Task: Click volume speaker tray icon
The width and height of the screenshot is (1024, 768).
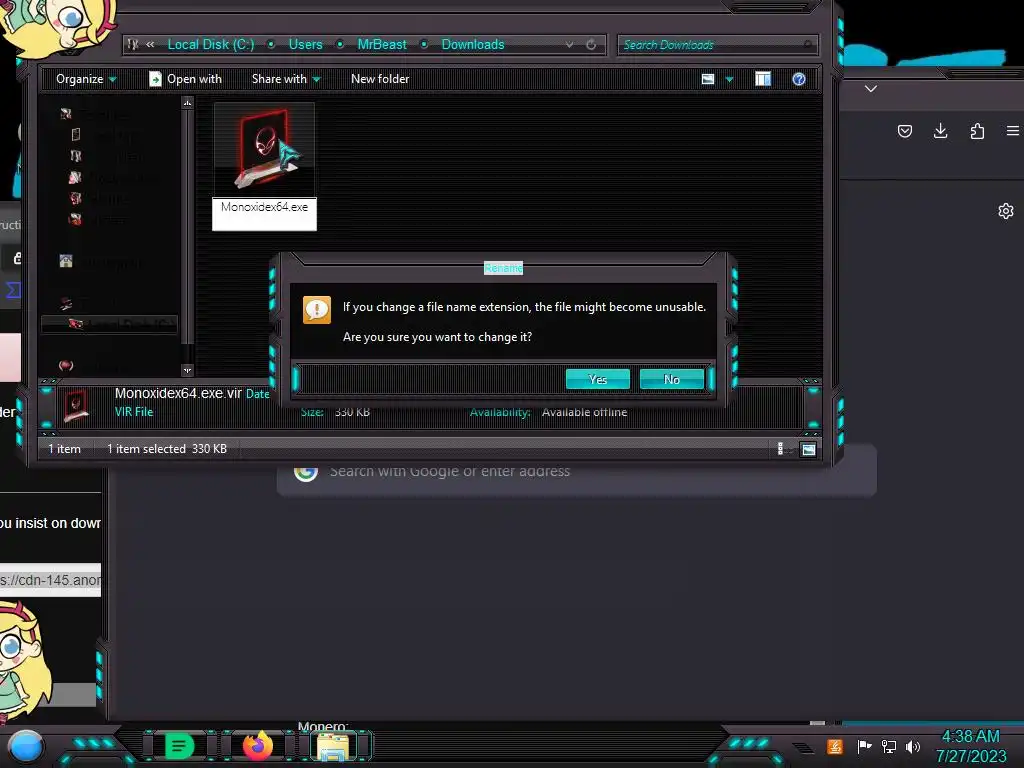Action: pos(913,746)
